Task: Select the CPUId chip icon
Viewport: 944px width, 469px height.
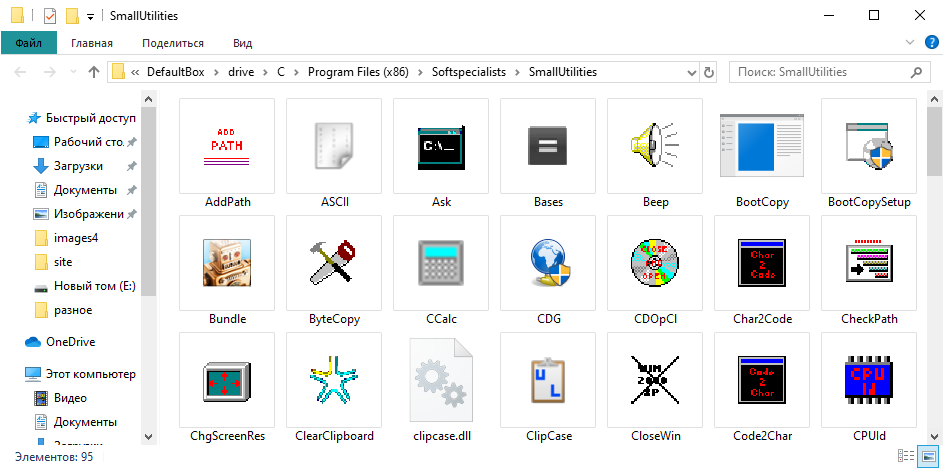Action: (869, 379)
